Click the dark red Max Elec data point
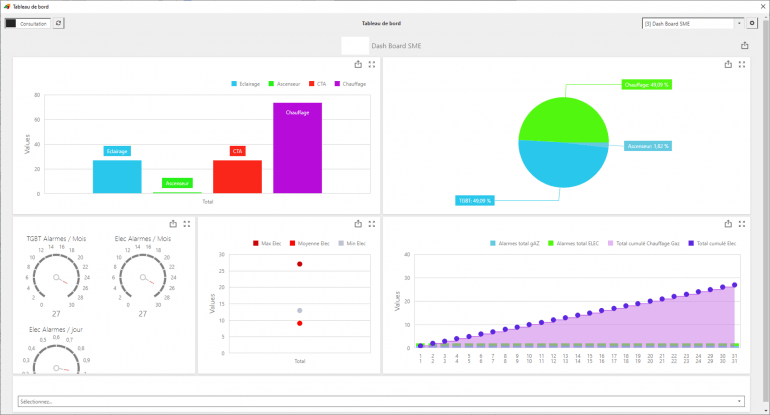The height and width of the screenshot is (415, 770). 300,264
